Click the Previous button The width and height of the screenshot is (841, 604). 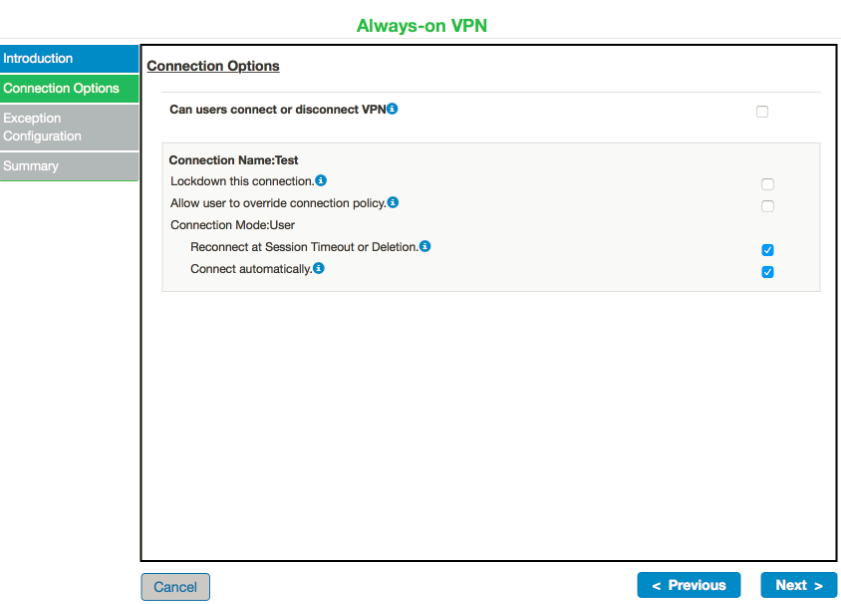[x=688, y=585]
